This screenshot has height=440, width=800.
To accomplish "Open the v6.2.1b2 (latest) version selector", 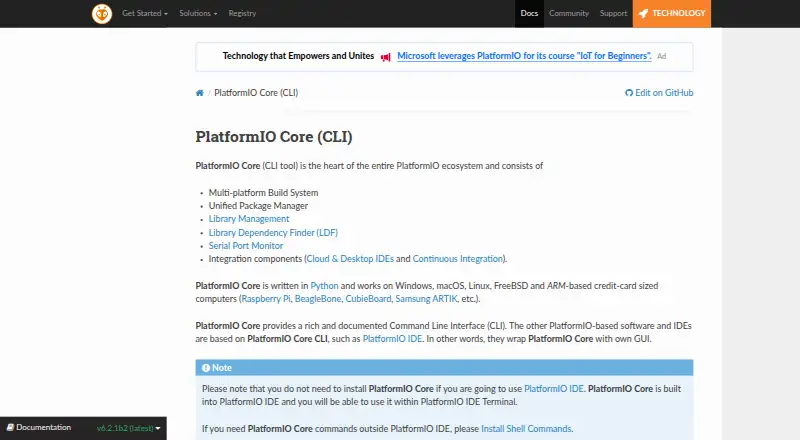I will pos(129,428).
